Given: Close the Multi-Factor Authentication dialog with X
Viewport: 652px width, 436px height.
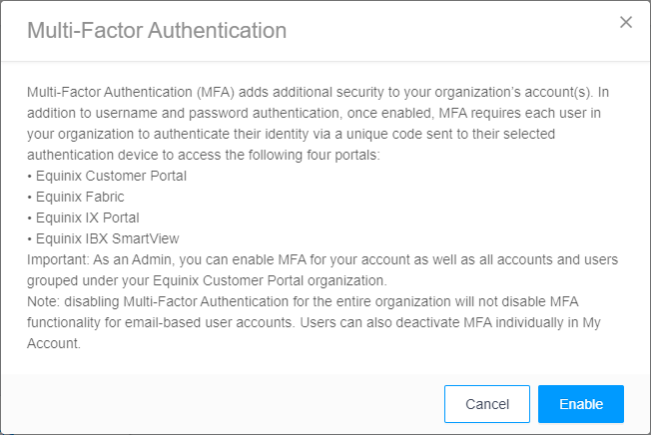Looking at the screenshot, I should coord(626,22).
